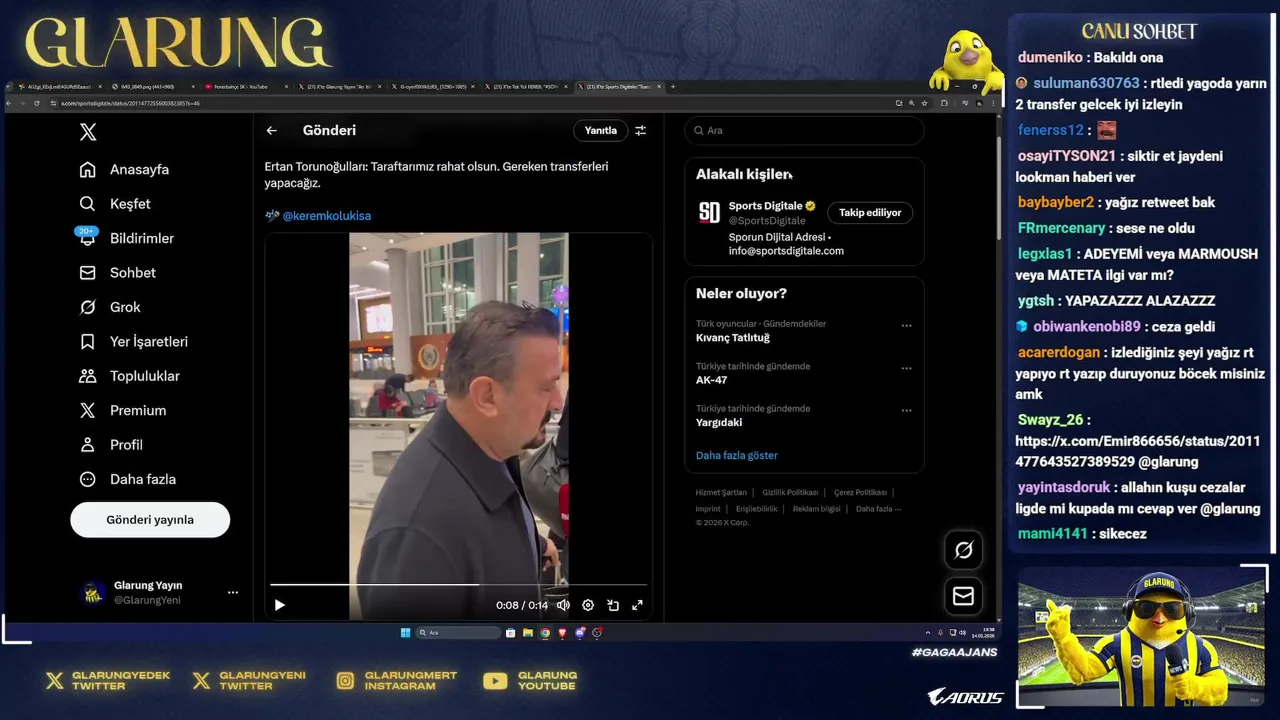Open Chrome from the taskbar
Screen dimensions: 1280x720
(545, 633)
